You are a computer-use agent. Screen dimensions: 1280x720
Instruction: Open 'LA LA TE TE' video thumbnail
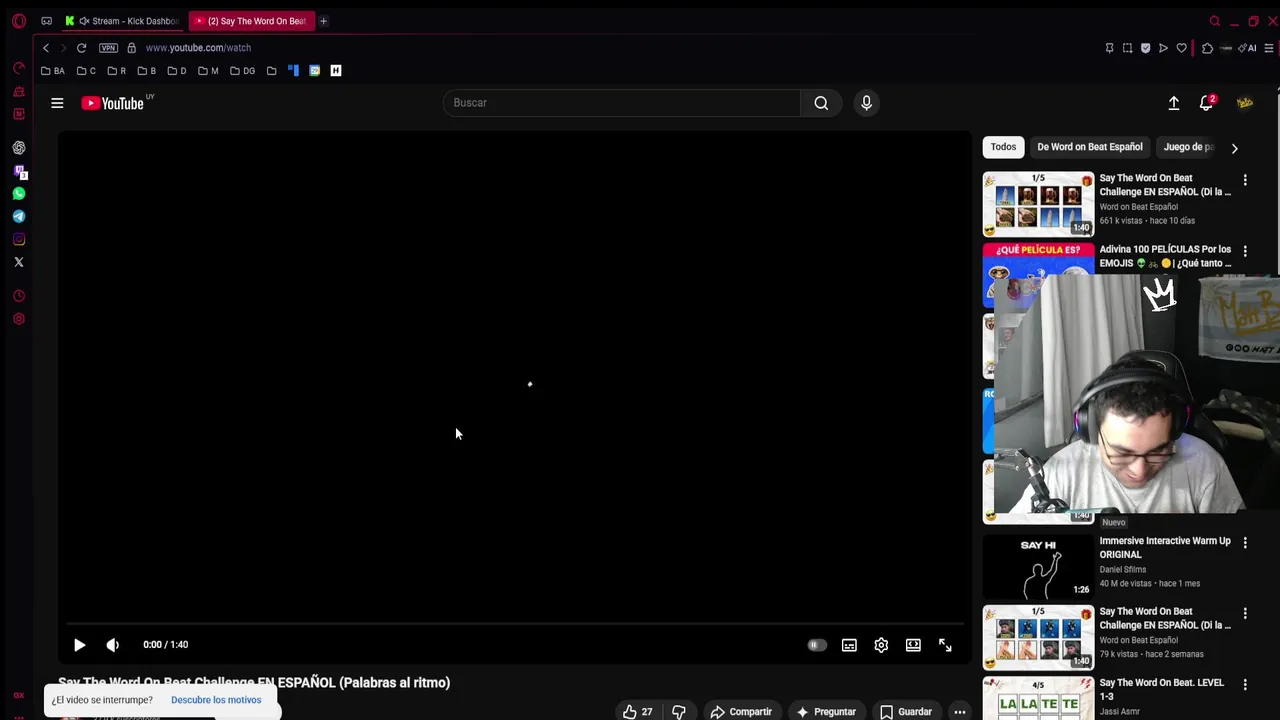[1038, 699]
